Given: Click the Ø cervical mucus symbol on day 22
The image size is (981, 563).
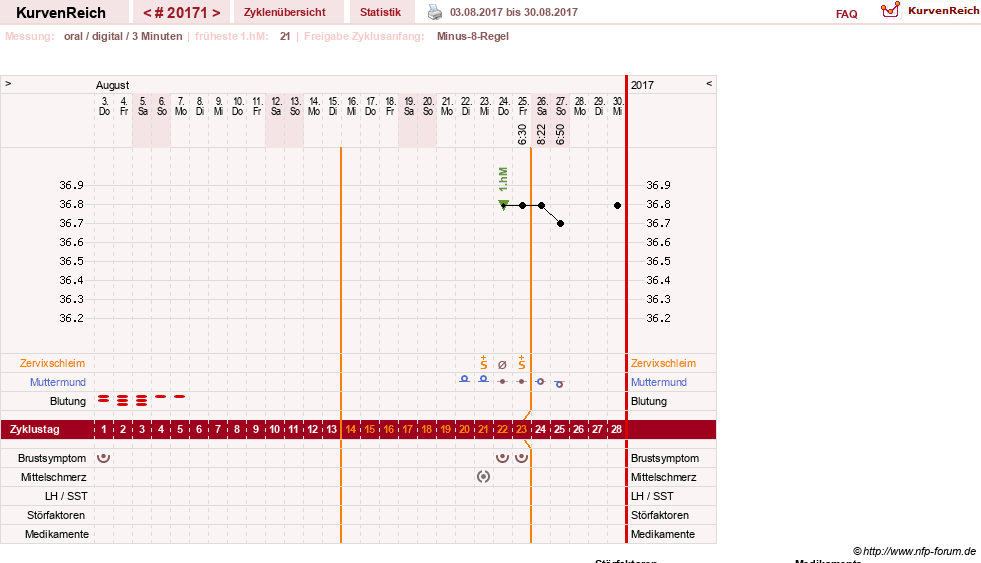Looking at the screenshot, I should (502, 365).
